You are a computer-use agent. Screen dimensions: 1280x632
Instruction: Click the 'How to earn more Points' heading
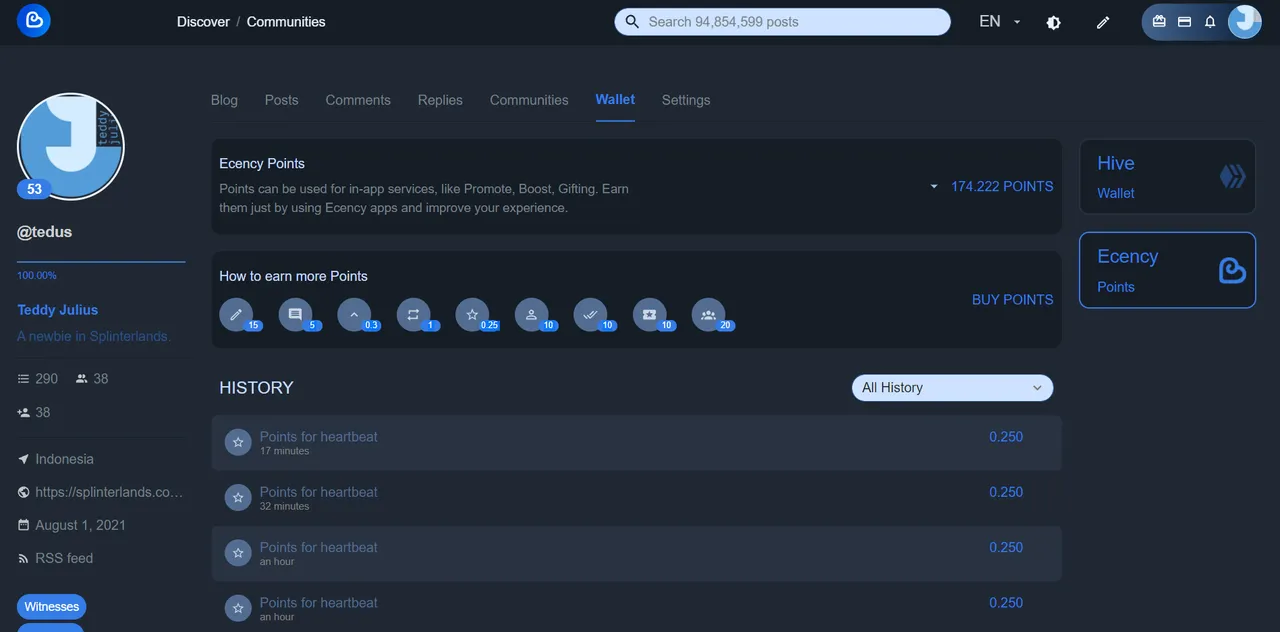coord(293,276)
